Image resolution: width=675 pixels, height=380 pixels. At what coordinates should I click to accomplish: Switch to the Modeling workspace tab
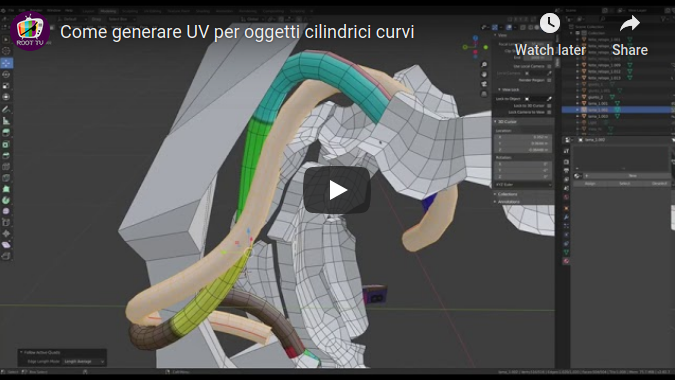(x=108, y=11)
